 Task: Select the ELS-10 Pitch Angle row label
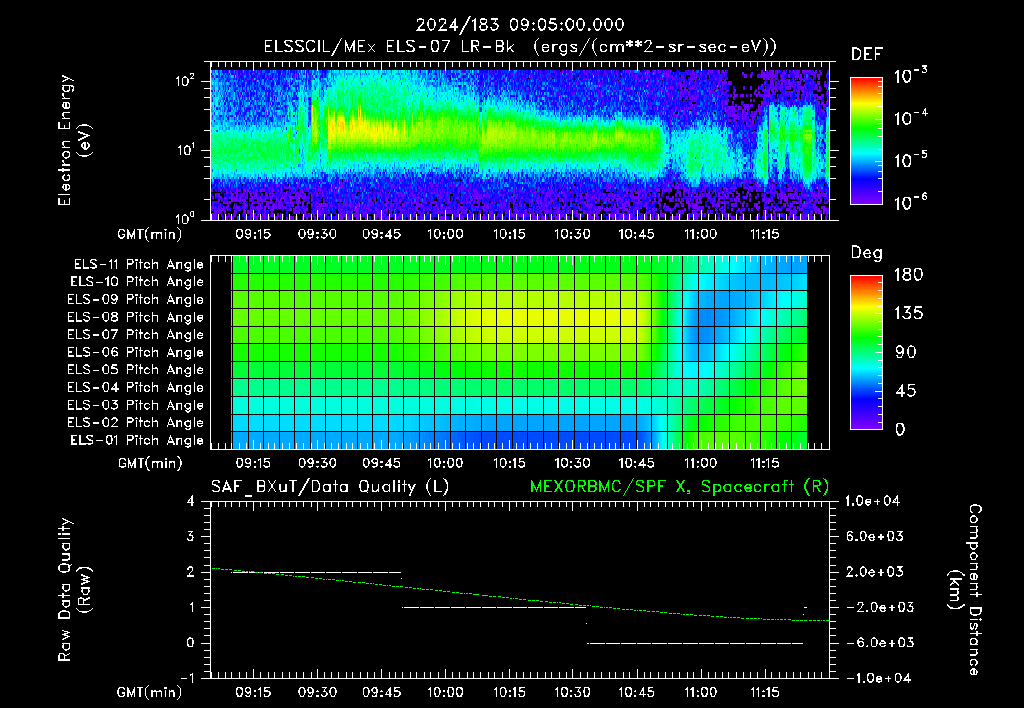137,282
